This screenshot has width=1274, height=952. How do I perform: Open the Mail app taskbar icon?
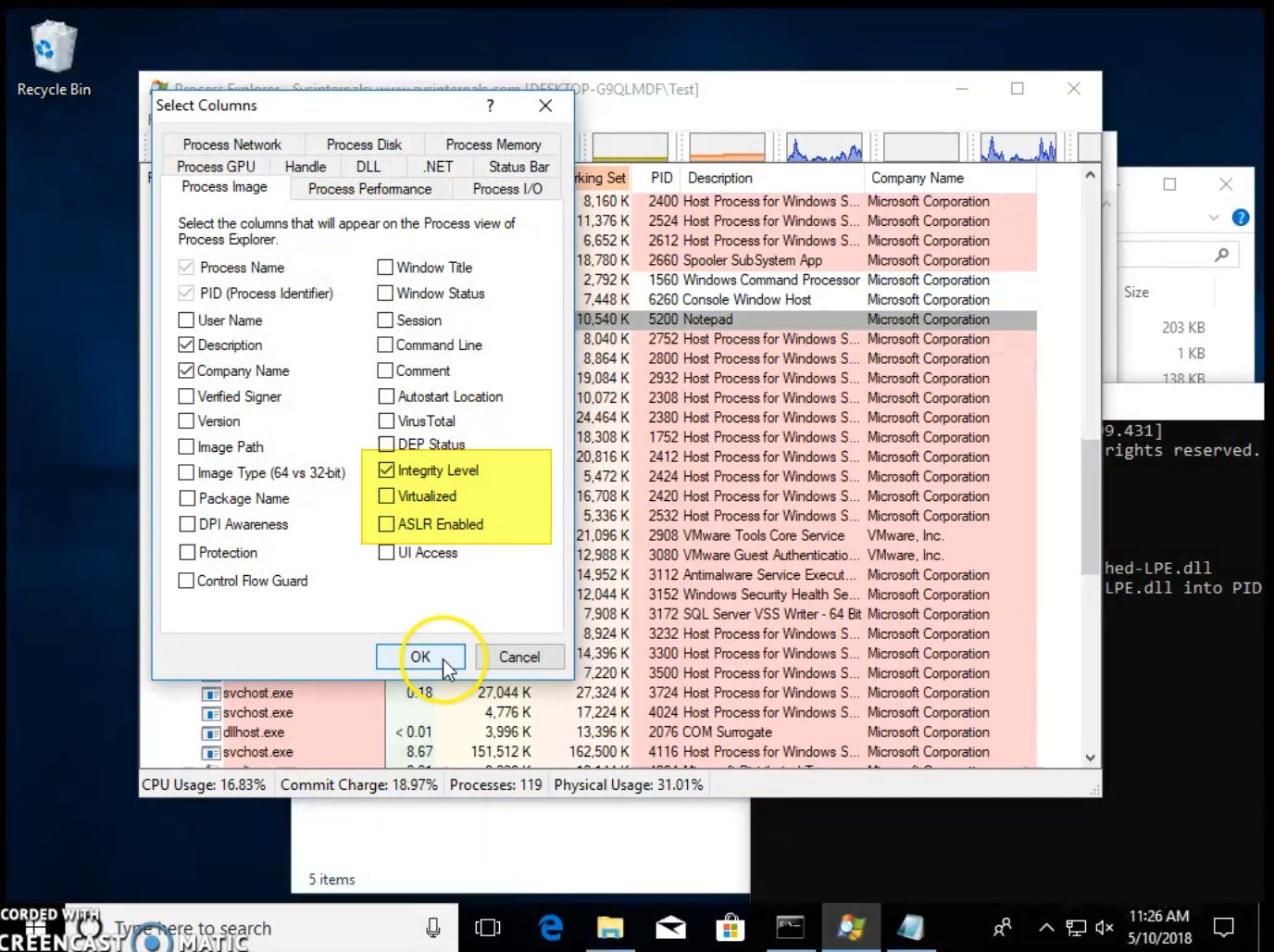point(670,927)
